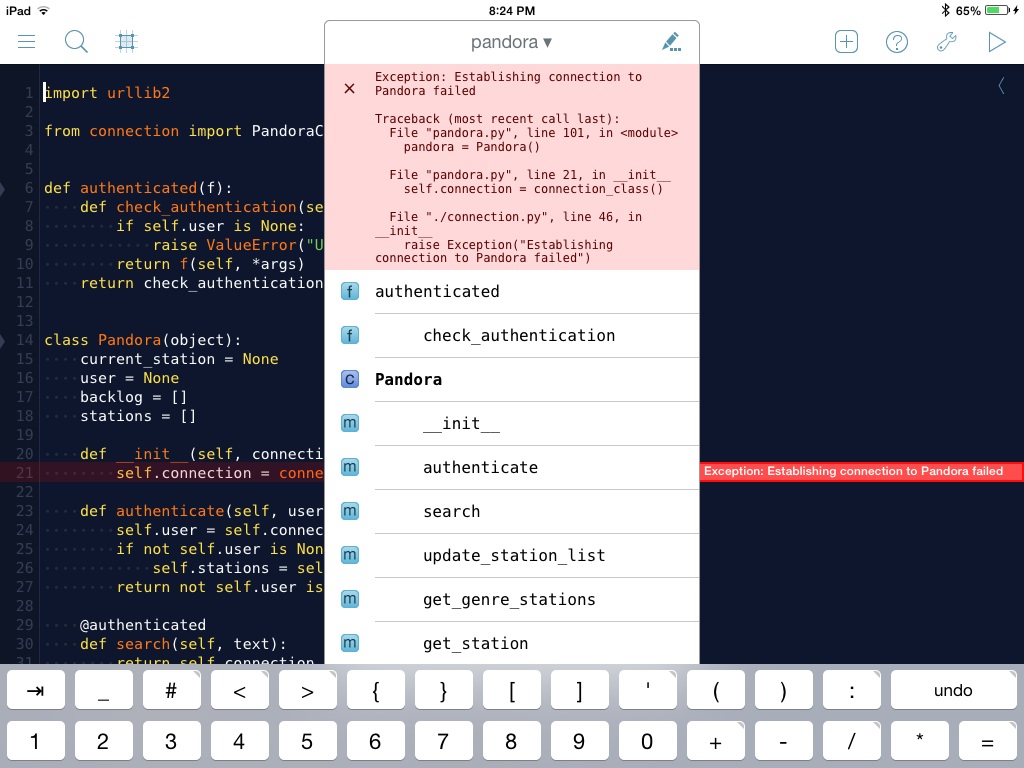Tap the Wi-Fi status icon
Image resolution: width=1024 pixels, height=768 pixels.
[x=43, y=10]
